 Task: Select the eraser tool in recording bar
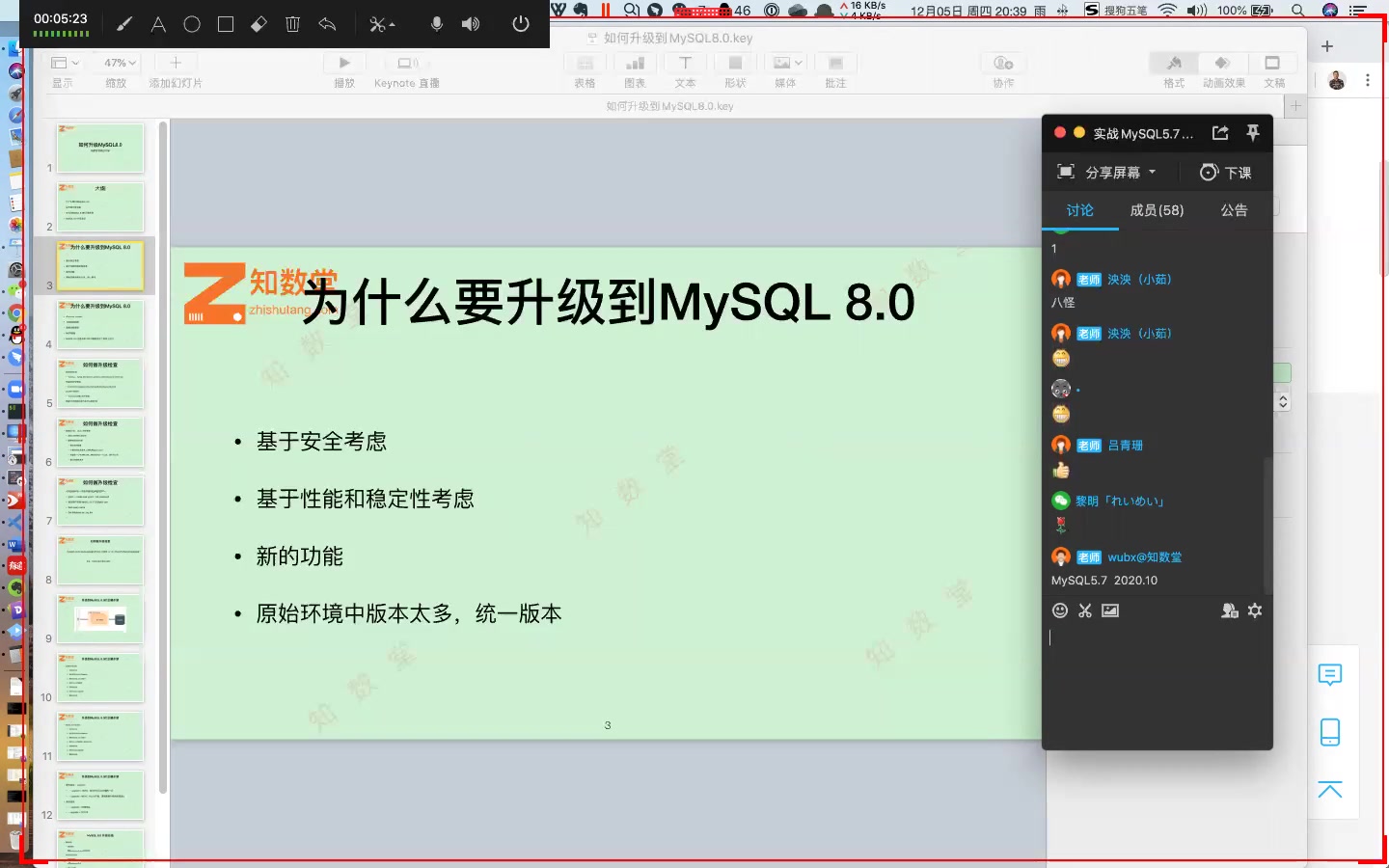pyautogui.click(x=259, y=24)
